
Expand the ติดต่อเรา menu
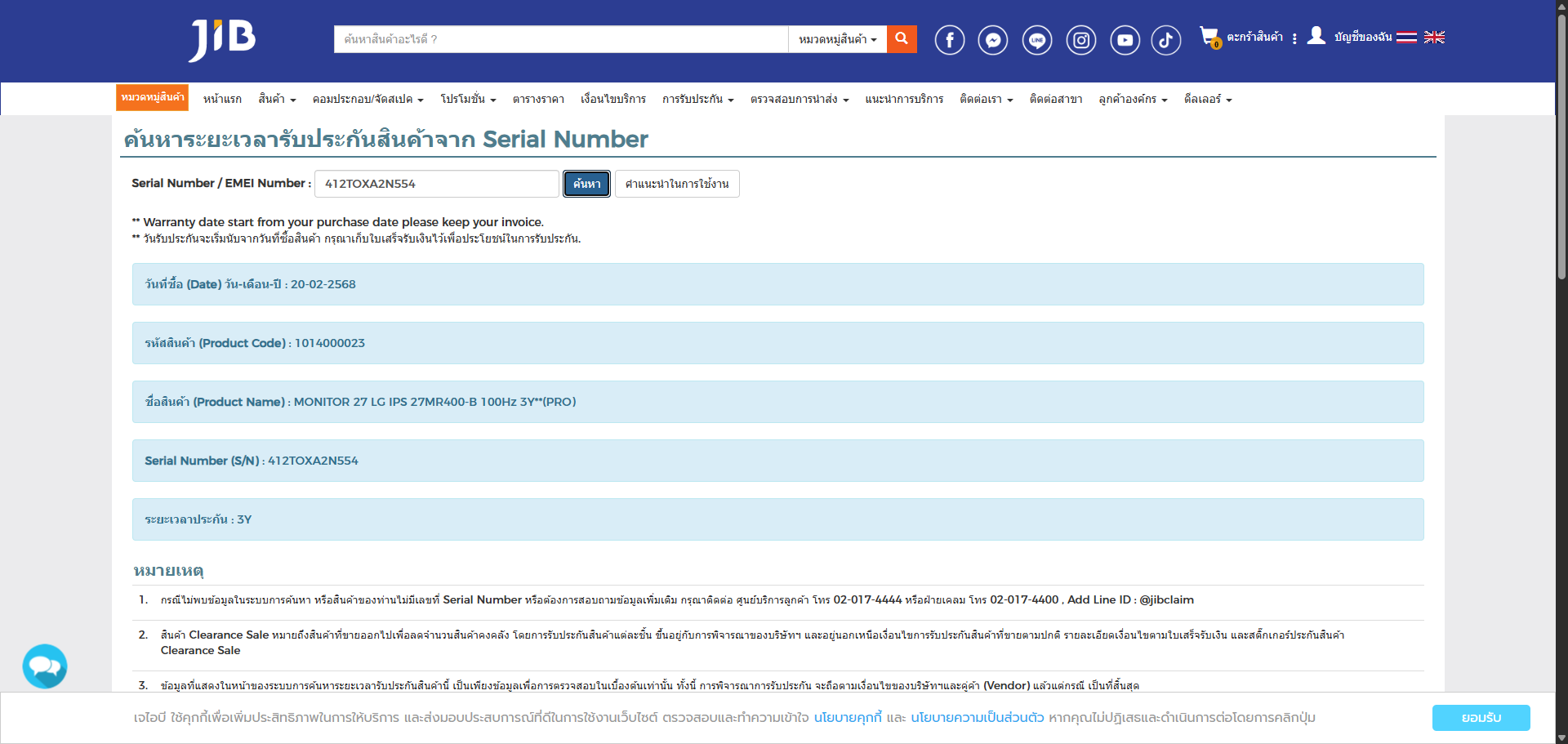(x=986, y=99)
